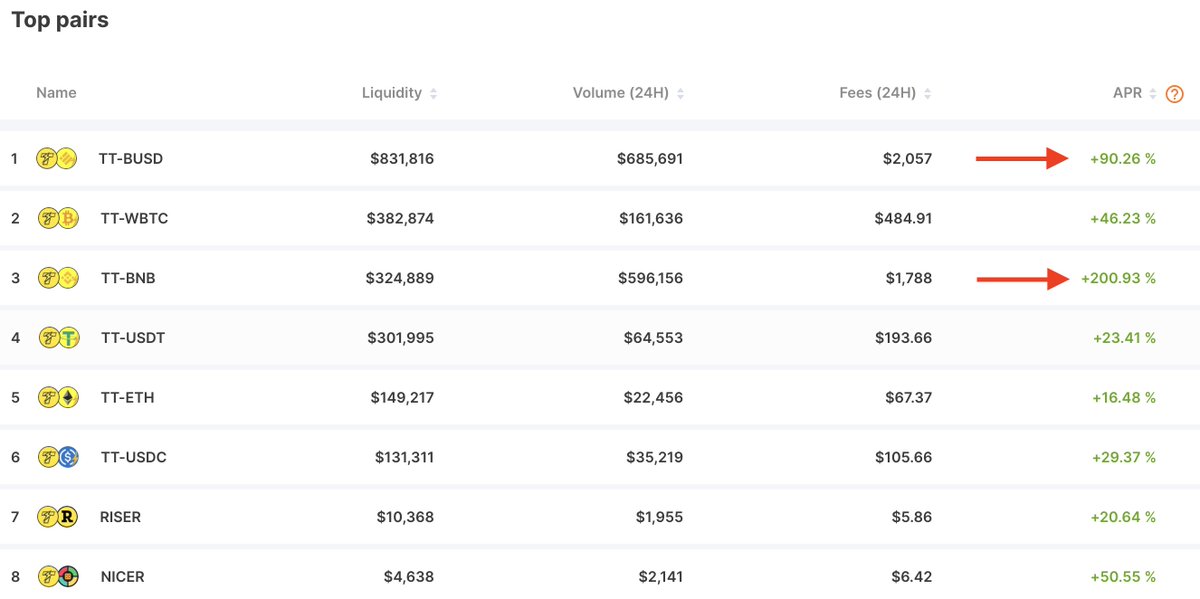
Task: Click APR value +200.93 %
Action: point(1119,278)
